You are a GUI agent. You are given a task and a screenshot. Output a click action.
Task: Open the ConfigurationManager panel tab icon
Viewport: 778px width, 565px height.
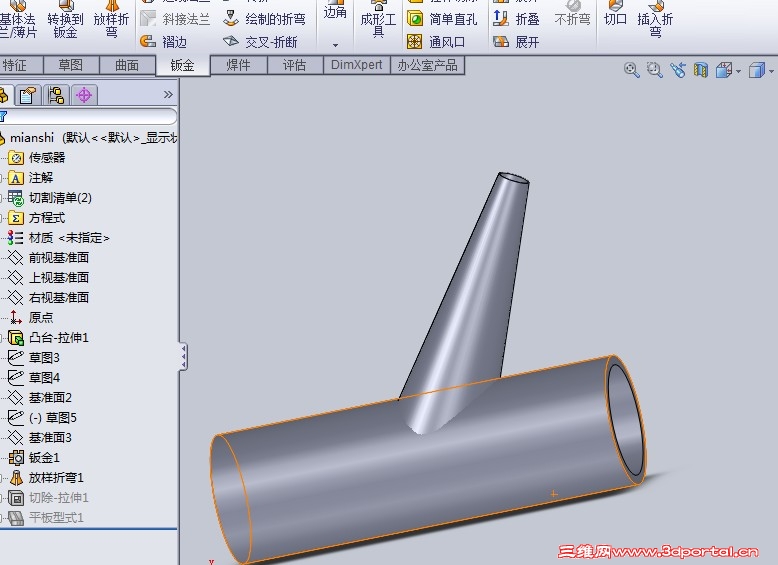(56, 95)
